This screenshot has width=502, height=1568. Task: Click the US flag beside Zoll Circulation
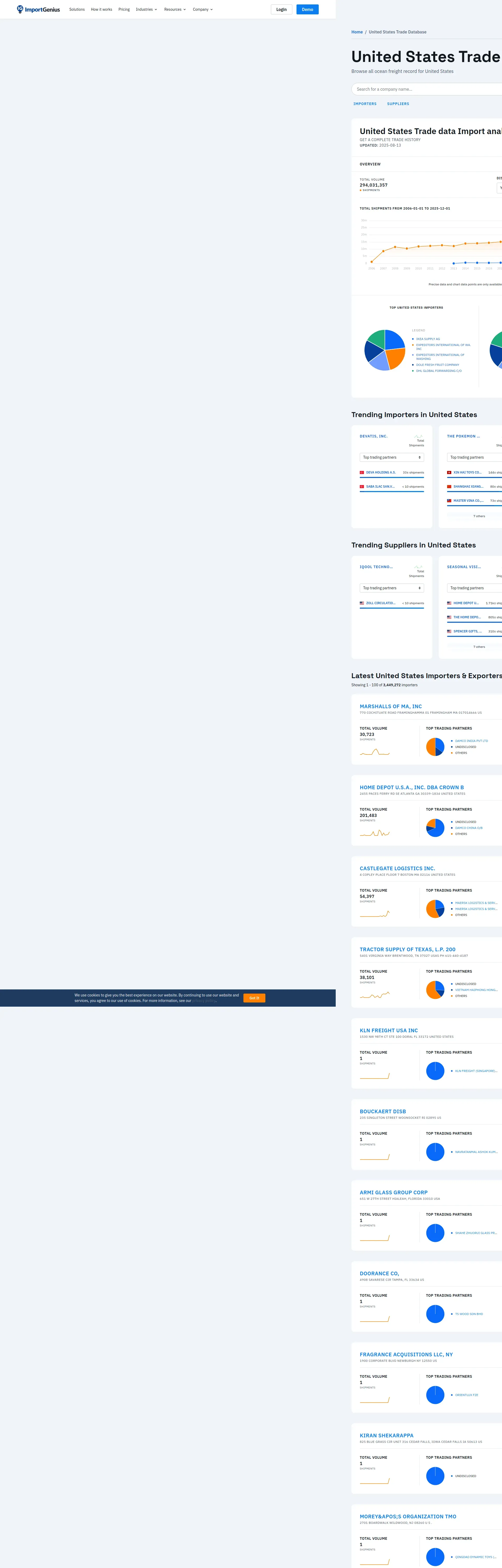362,603
